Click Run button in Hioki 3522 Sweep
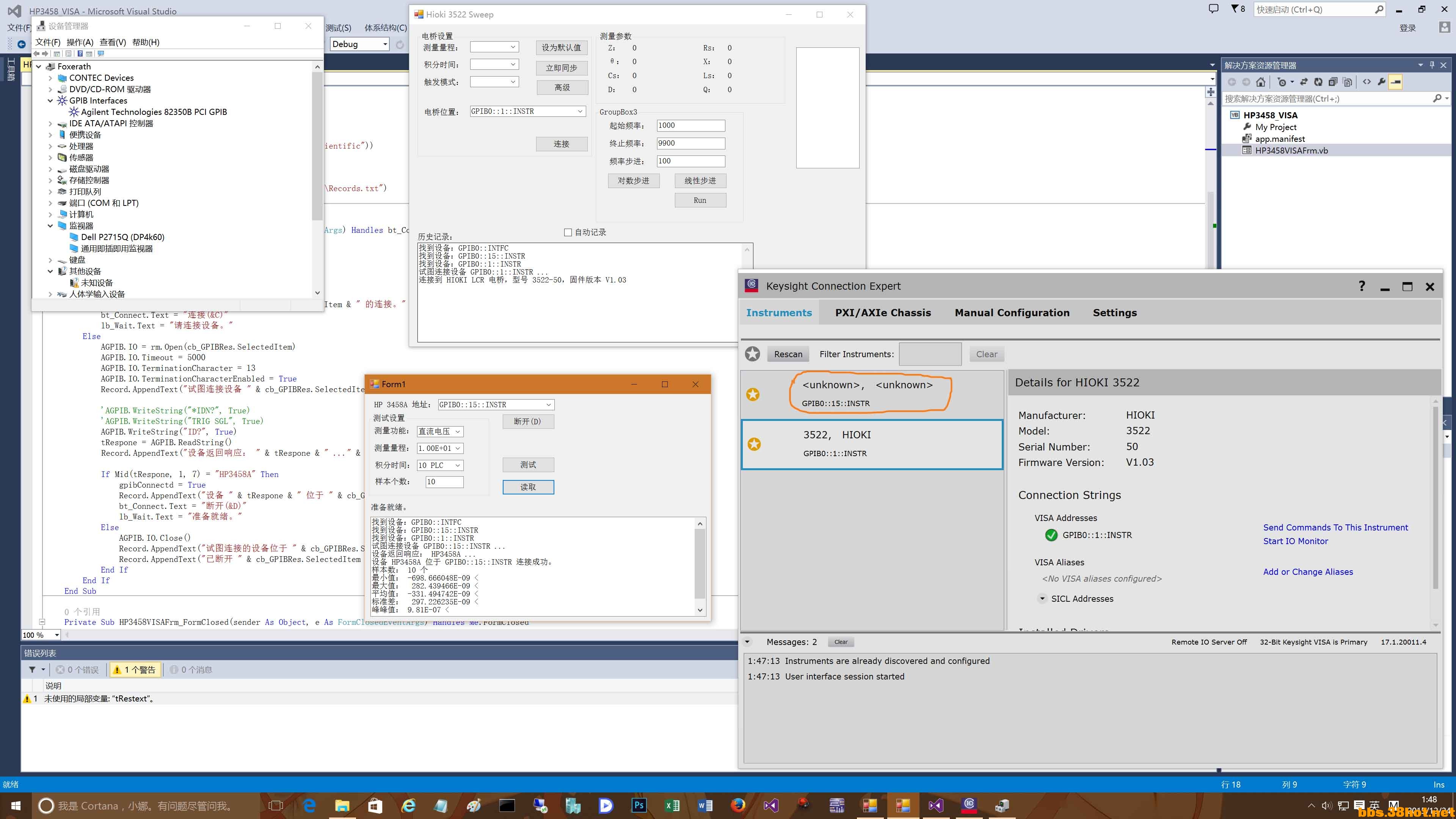The image size is (1456, 819). click(x=700, y=200)
